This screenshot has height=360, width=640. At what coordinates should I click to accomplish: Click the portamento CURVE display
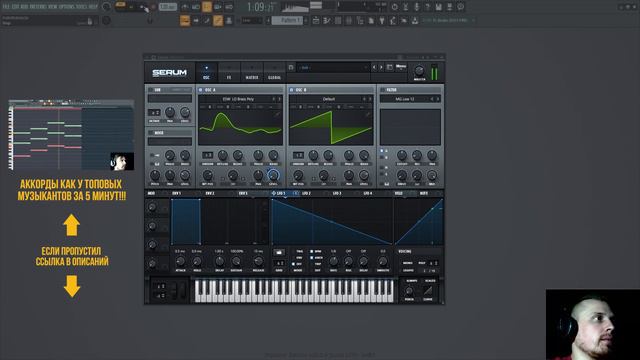(428, 291)
